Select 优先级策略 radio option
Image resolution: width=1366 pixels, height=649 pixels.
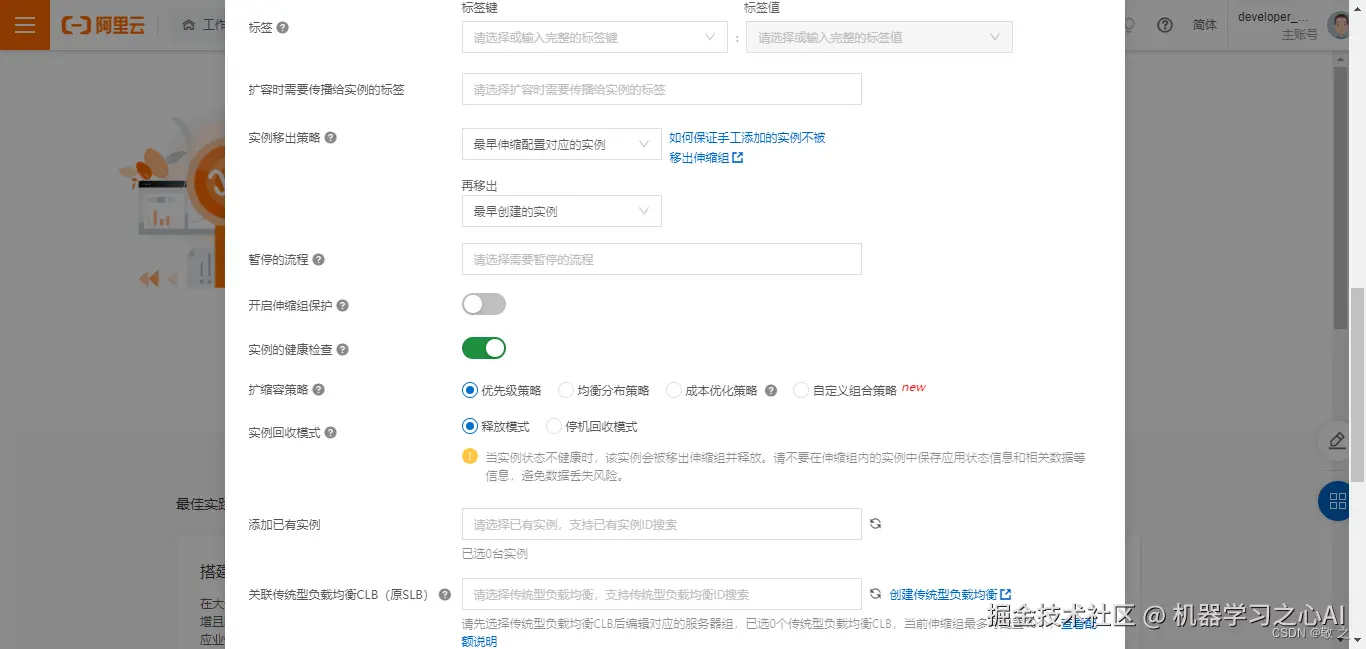pyautogui.click(x=470, y=390)
